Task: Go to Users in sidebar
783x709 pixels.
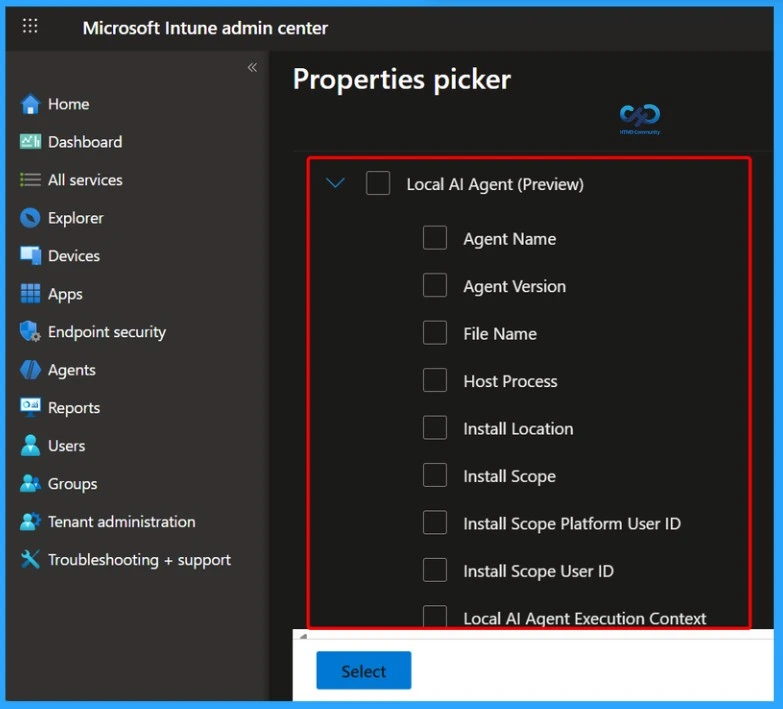Action: [x=66, y=446]
